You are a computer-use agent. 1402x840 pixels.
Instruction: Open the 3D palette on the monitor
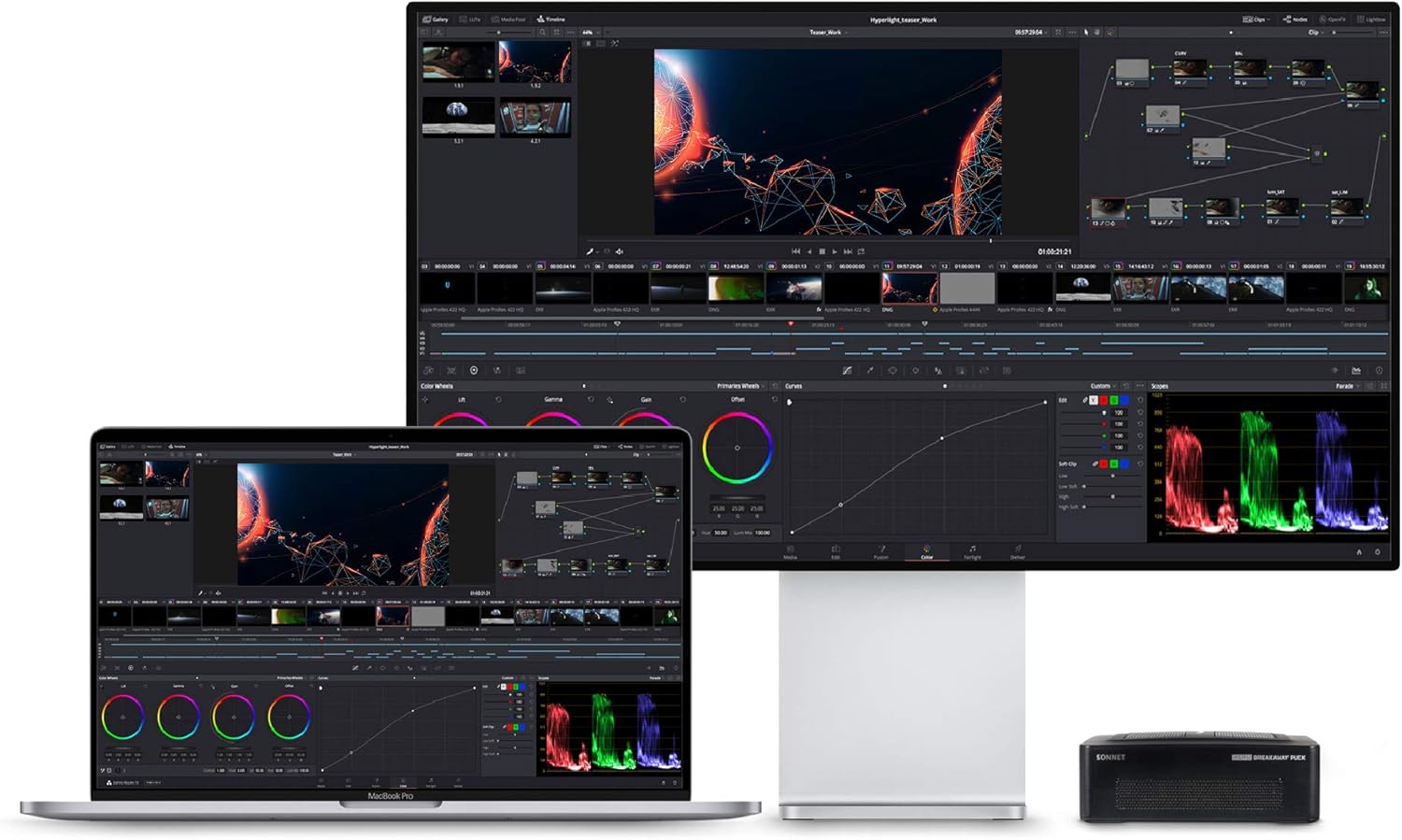pyautogui.click(x=1007, y=371)
